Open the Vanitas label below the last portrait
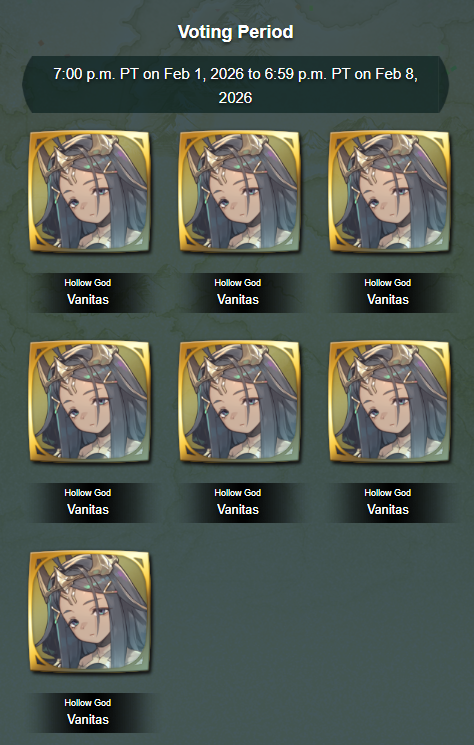 pos(88,719)
